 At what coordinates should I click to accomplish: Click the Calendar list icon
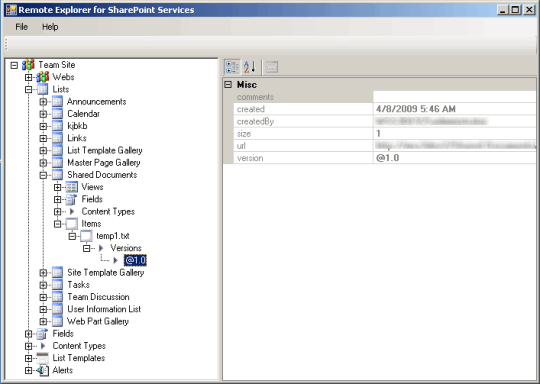coord(57,114)
